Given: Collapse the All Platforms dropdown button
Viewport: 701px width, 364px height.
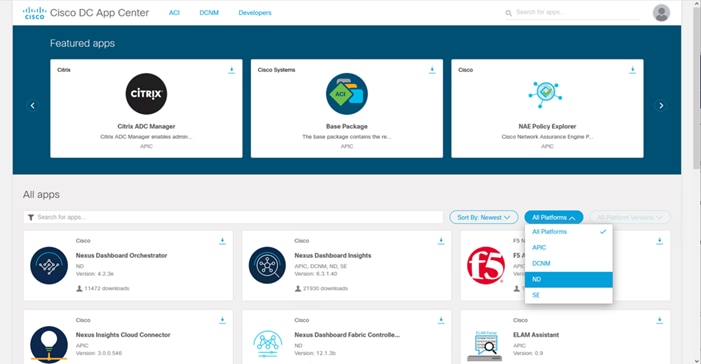Looking at the screenshot, I should (553, 217).
